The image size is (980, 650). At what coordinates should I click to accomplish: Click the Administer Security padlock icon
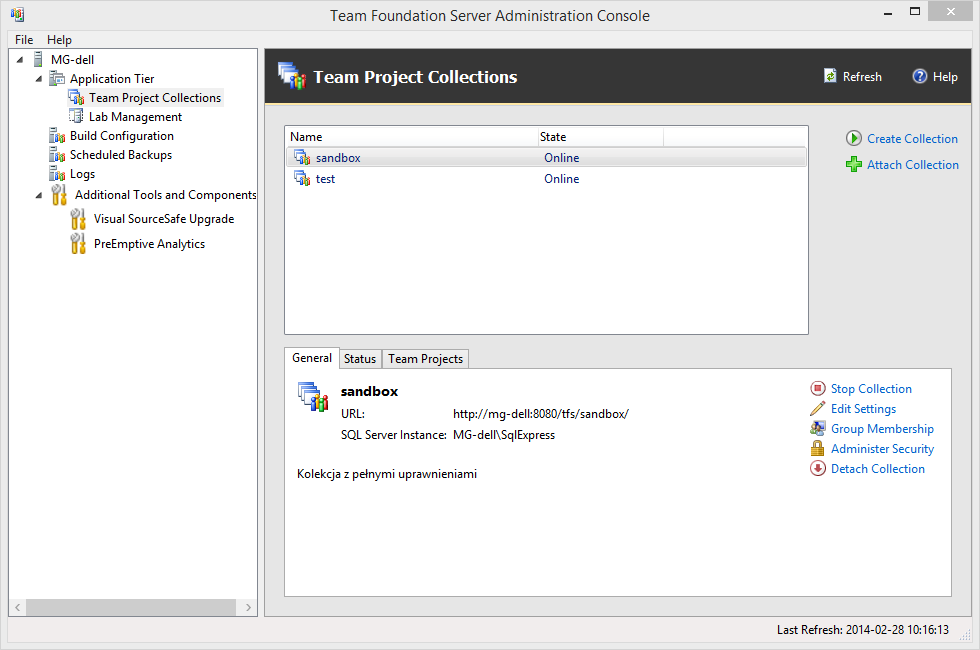point(818,449)
